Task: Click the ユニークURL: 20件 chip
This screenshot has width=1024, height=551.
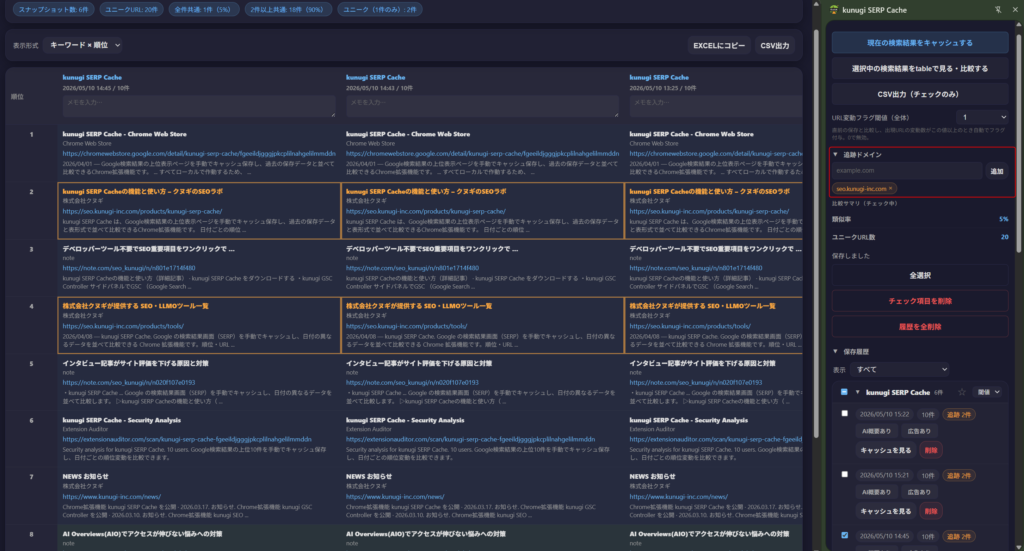Action: (x=132, y=10)
